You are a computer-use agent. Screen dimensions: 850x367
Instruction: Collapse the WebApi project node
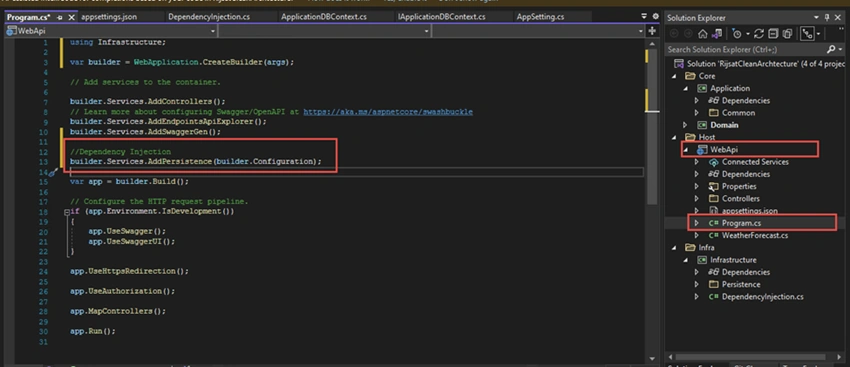point(686,150)
